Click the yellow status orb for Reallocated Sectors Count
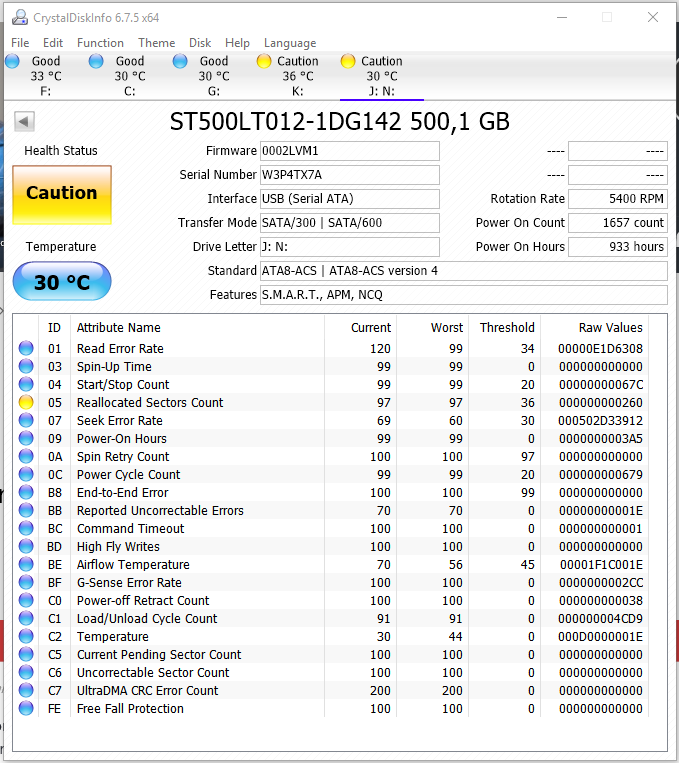The width and height of the screenshot is (679, 763). pos(26,403)
